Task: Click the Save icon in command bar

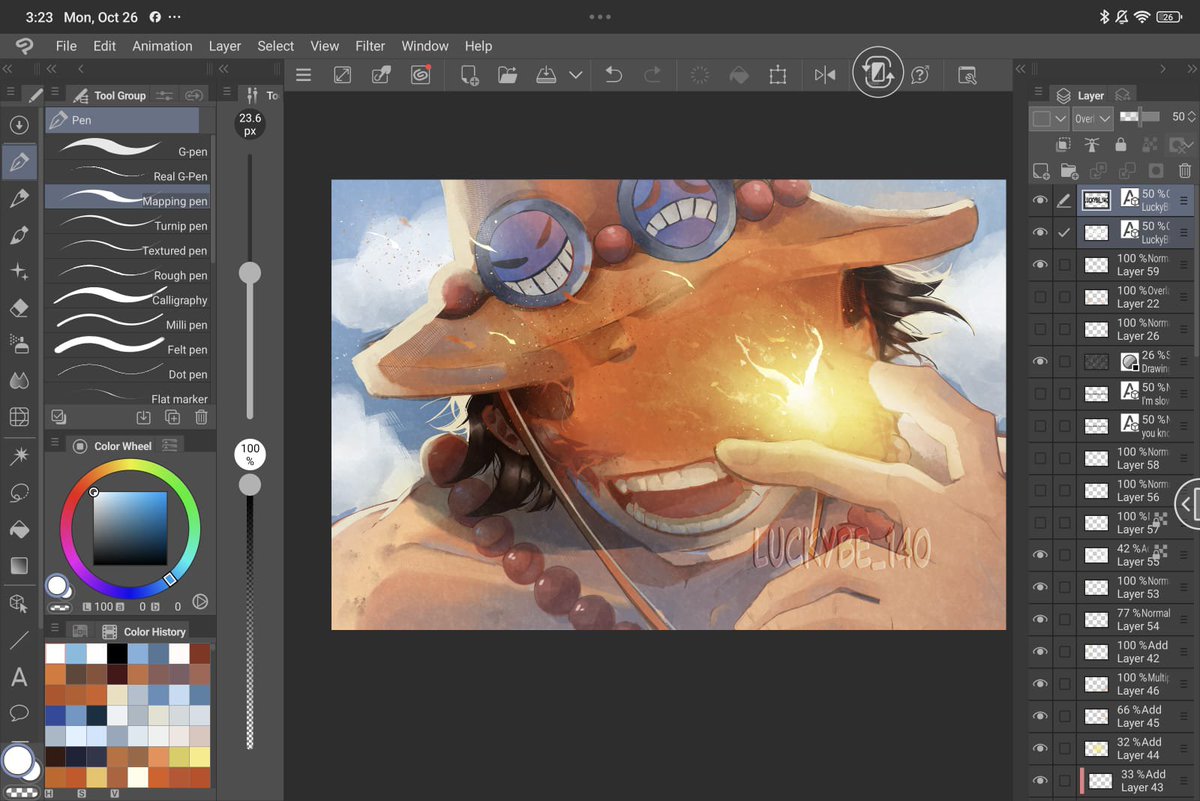Action: 545,75
